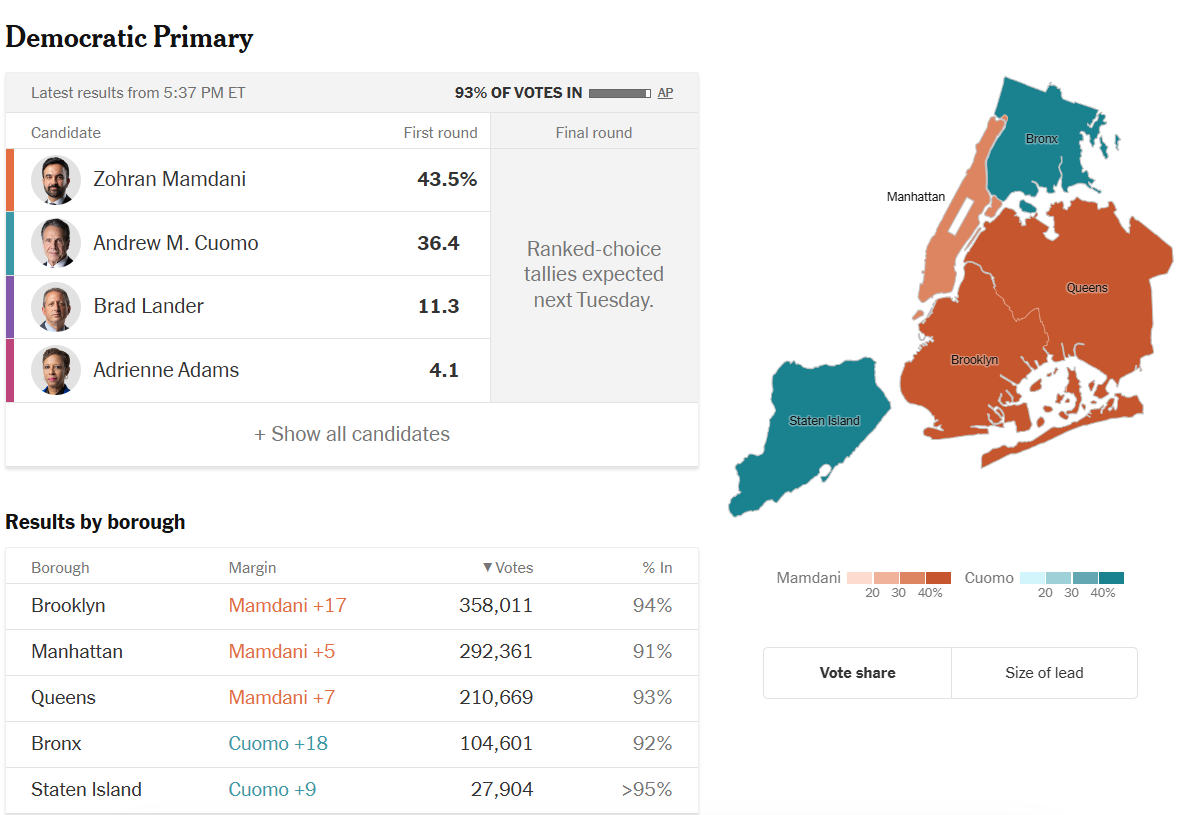Click Zohran Mamdani's candidate photo
This screenshot has height=815, width=1187.
pos(56,180)
